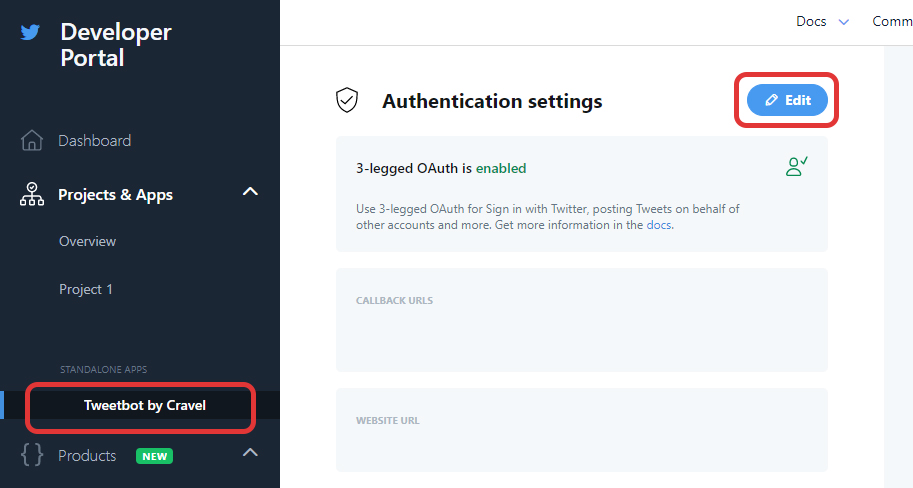Collapse the Products section chevron
Image resolution: width=913 pixels, height=488 pixels.
(x=250, y=452)
